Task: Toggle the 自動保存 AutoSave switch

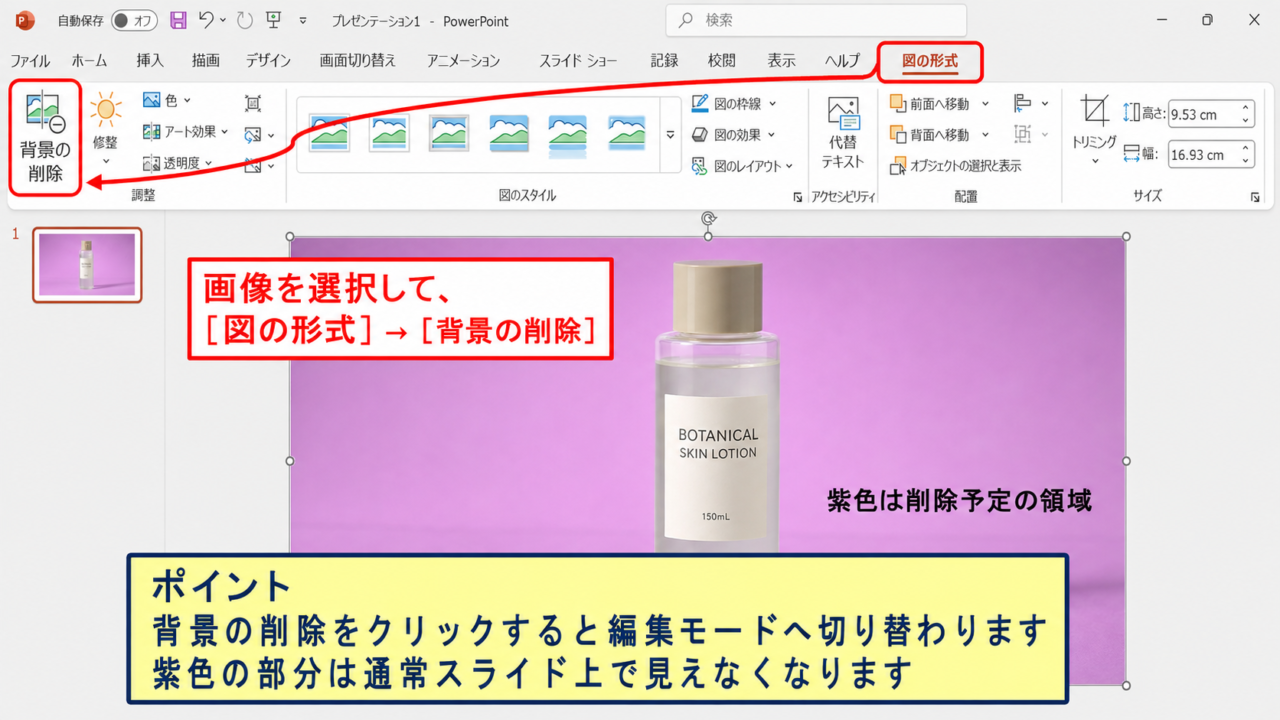Action: pyautogui.click(x=134, y=21)
